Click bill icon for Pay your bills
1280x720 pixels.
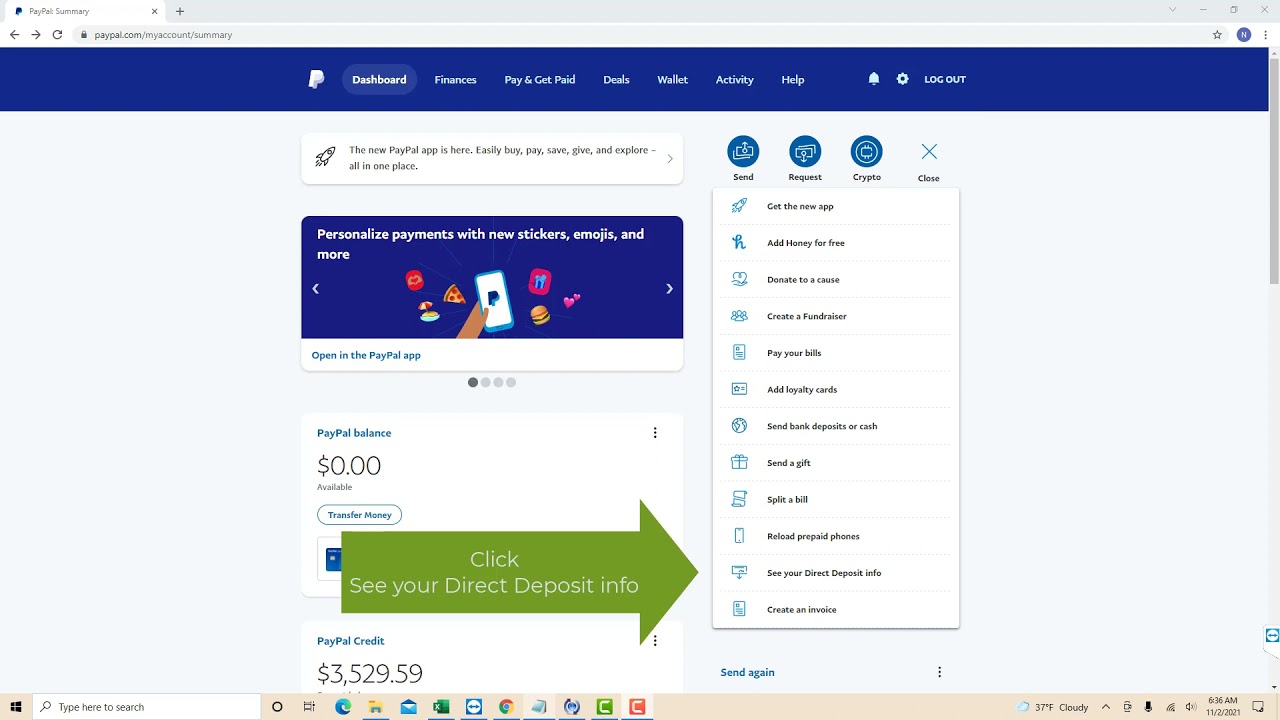click(x=739, y=353)
